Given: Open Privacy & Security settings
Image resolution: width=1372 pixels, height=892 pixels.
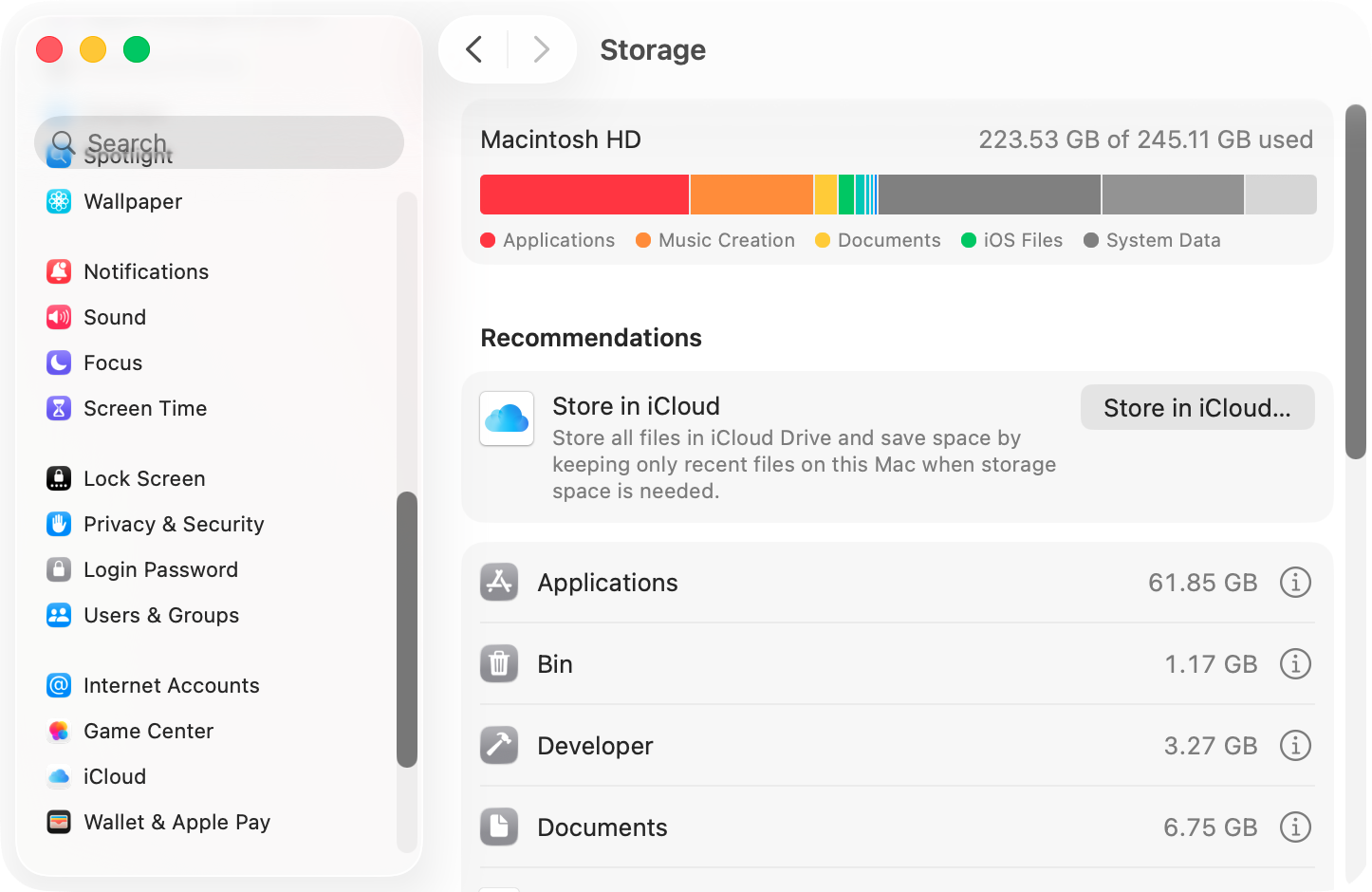Looking at the screenshot, I should pyautogui.click(x=174, y=524).
